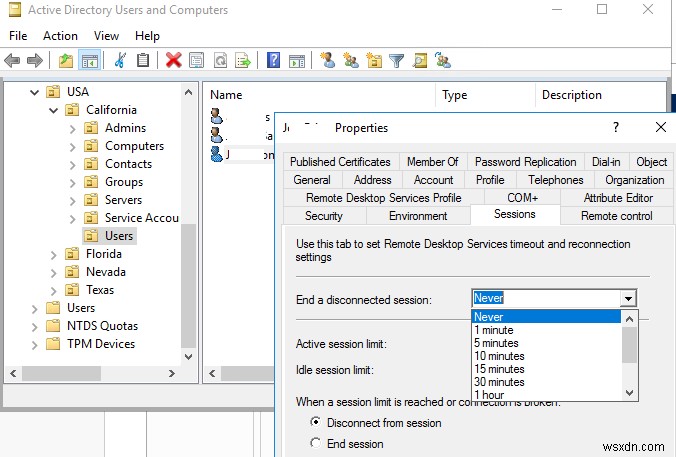Screen dimensions: 676x457
Task: Open the File menu
Action: (x=18, y=36)
